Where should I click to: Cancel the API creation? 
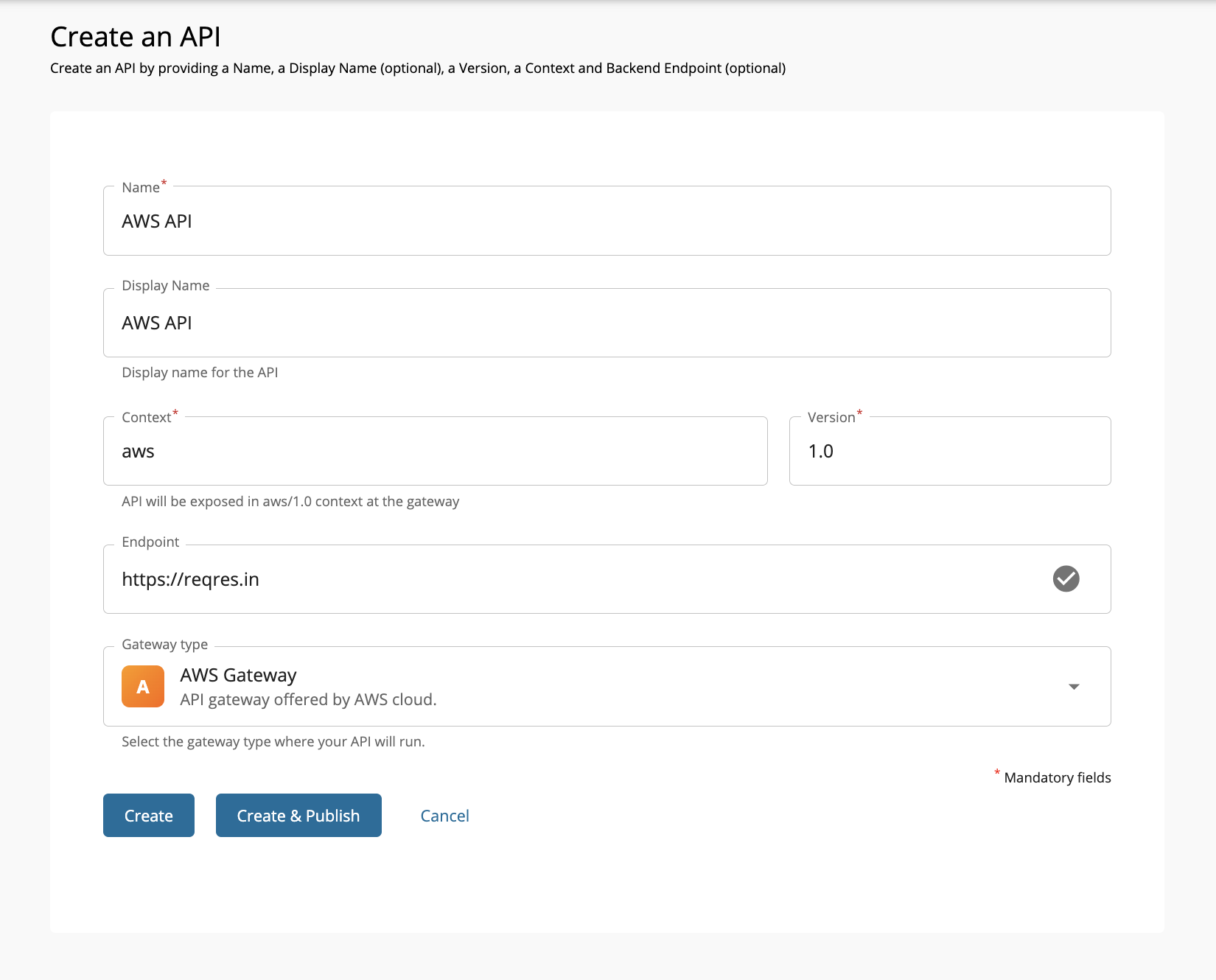[x=444, y=816]
